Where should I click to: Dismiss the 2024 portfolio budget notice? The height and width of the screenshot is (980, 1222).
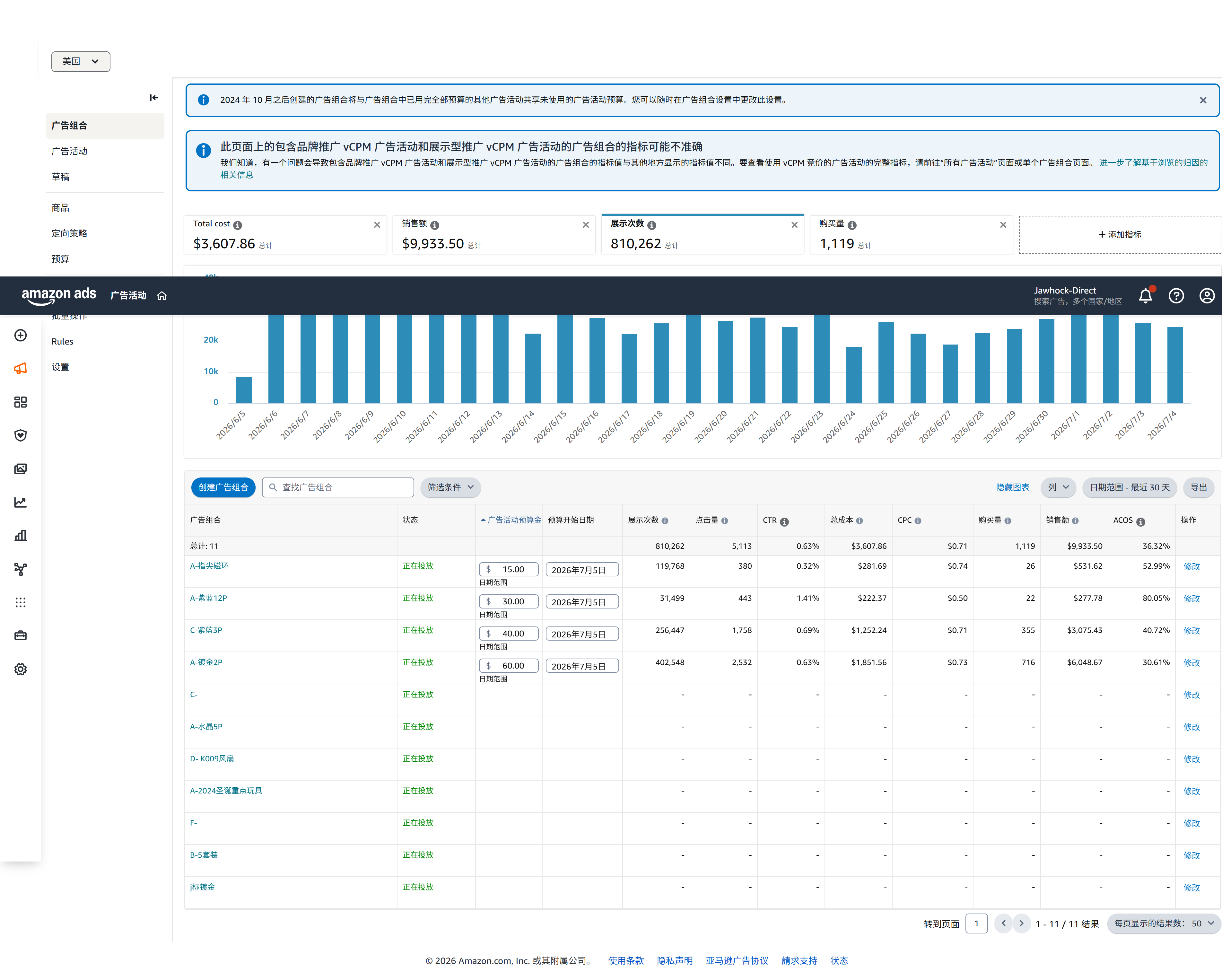(1203, 100)
